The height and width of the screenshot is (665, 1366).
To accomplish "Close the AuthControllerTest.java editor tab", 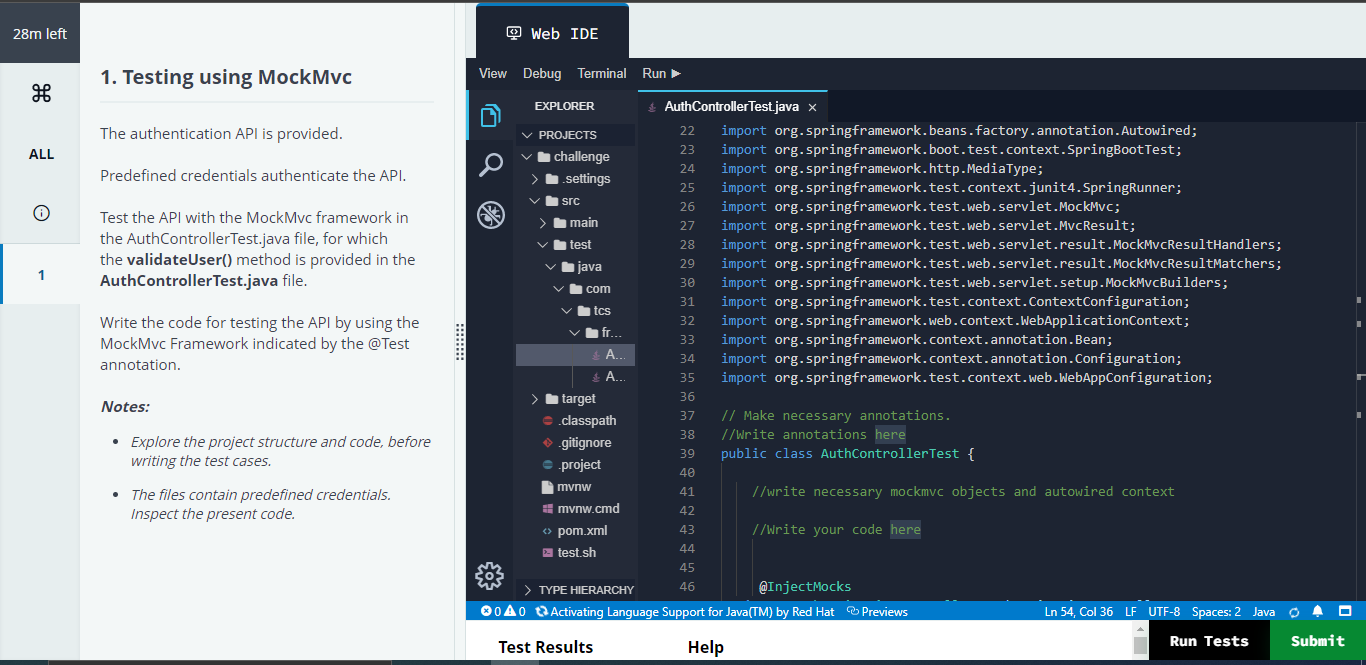I will (x=812, y=107).
